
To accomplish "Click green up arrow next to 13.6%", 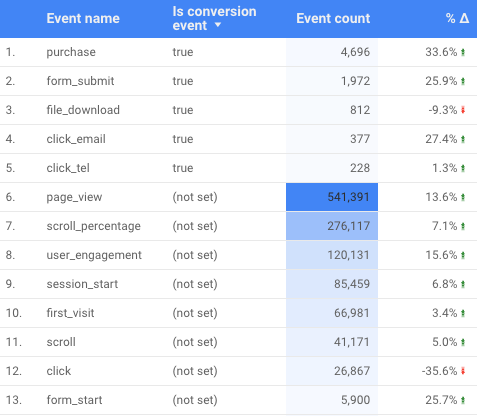I will point(463,197).
